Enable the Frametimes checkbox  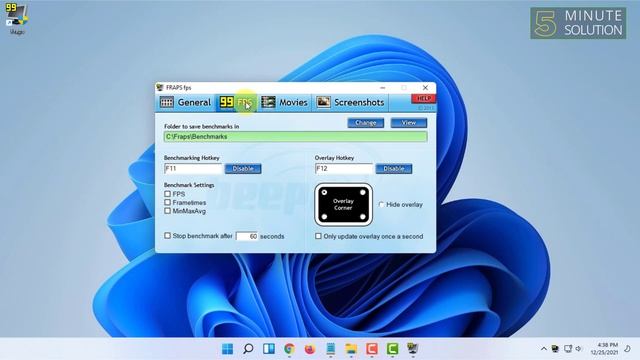[167, 202]
